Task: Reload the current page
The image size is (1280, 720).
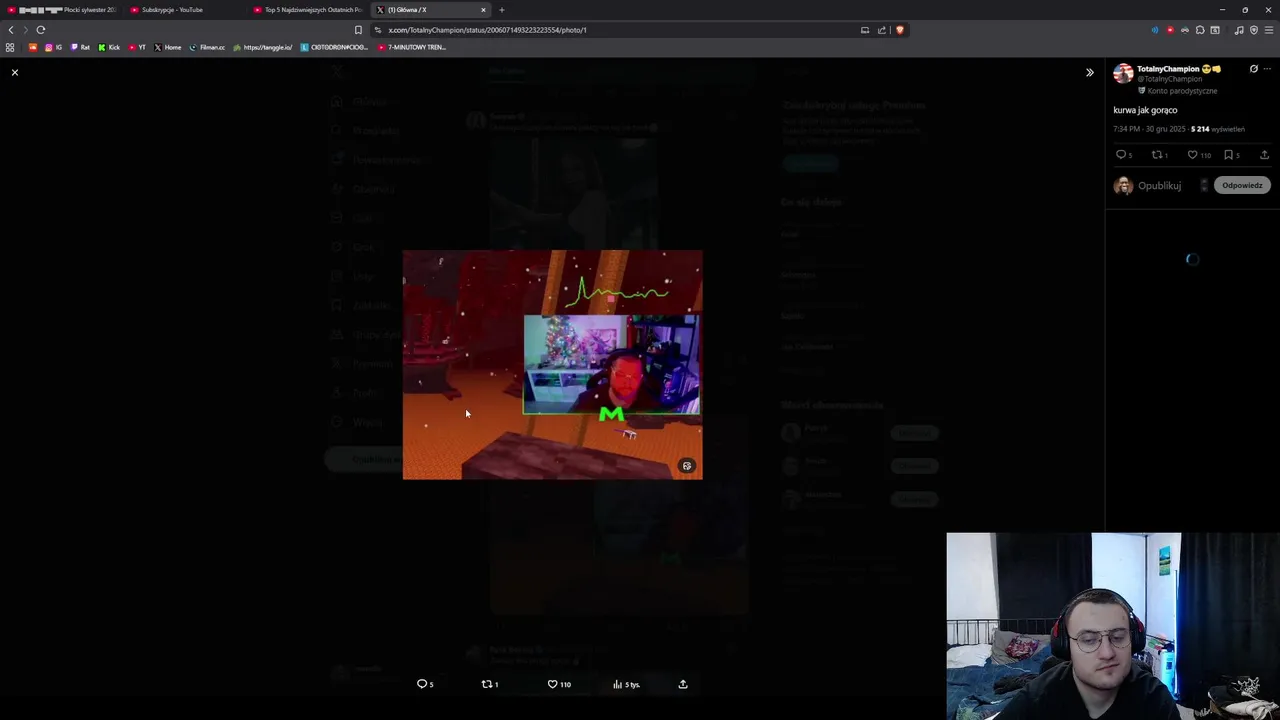Action: pos(41,30)
